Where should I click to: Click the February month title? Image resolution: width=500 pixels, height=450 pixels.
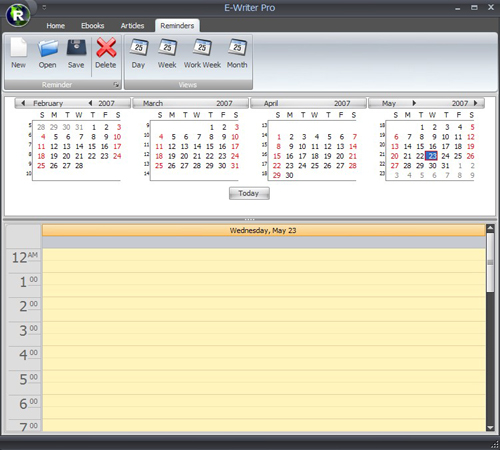click(48, 103)
